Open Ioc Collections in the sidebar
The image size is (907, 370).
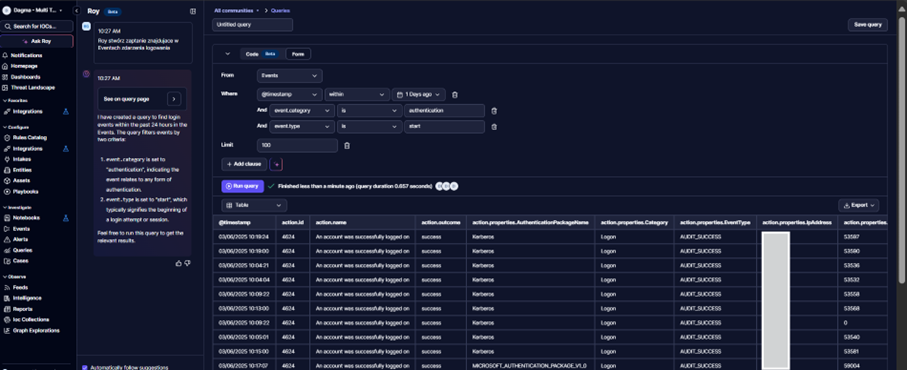[31, 319]
